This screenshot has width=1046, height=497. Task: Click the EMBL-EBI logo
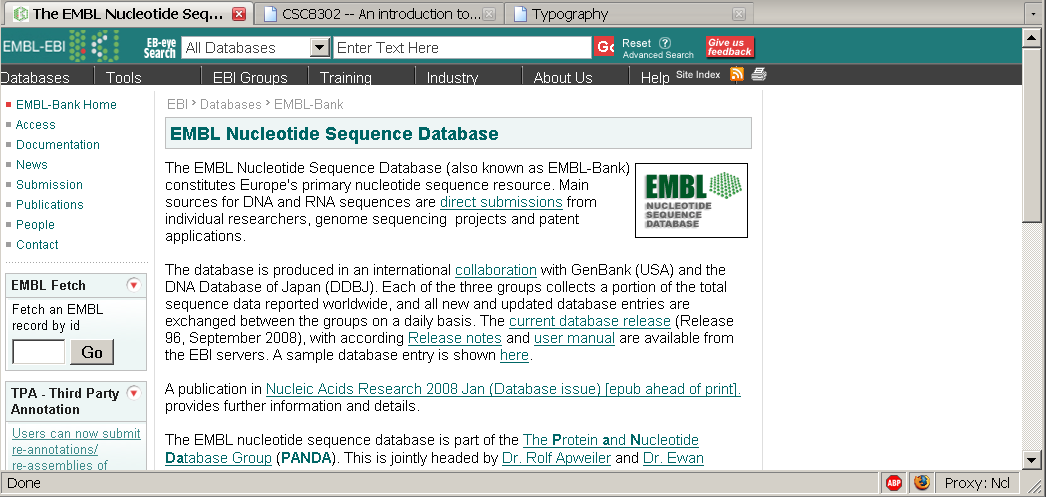coord(60,46)
